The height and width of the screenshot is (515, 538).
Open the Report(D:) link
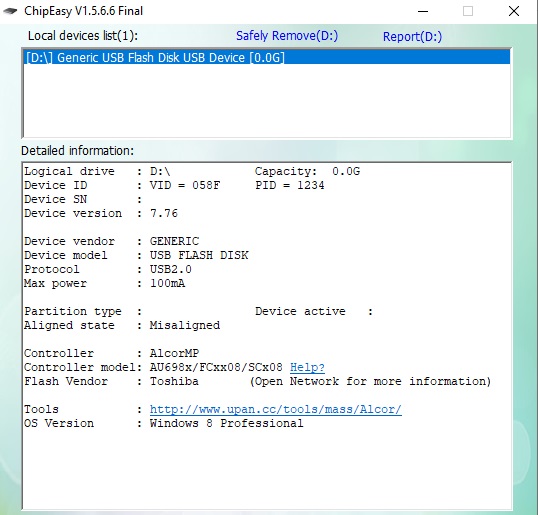point(412,36)
